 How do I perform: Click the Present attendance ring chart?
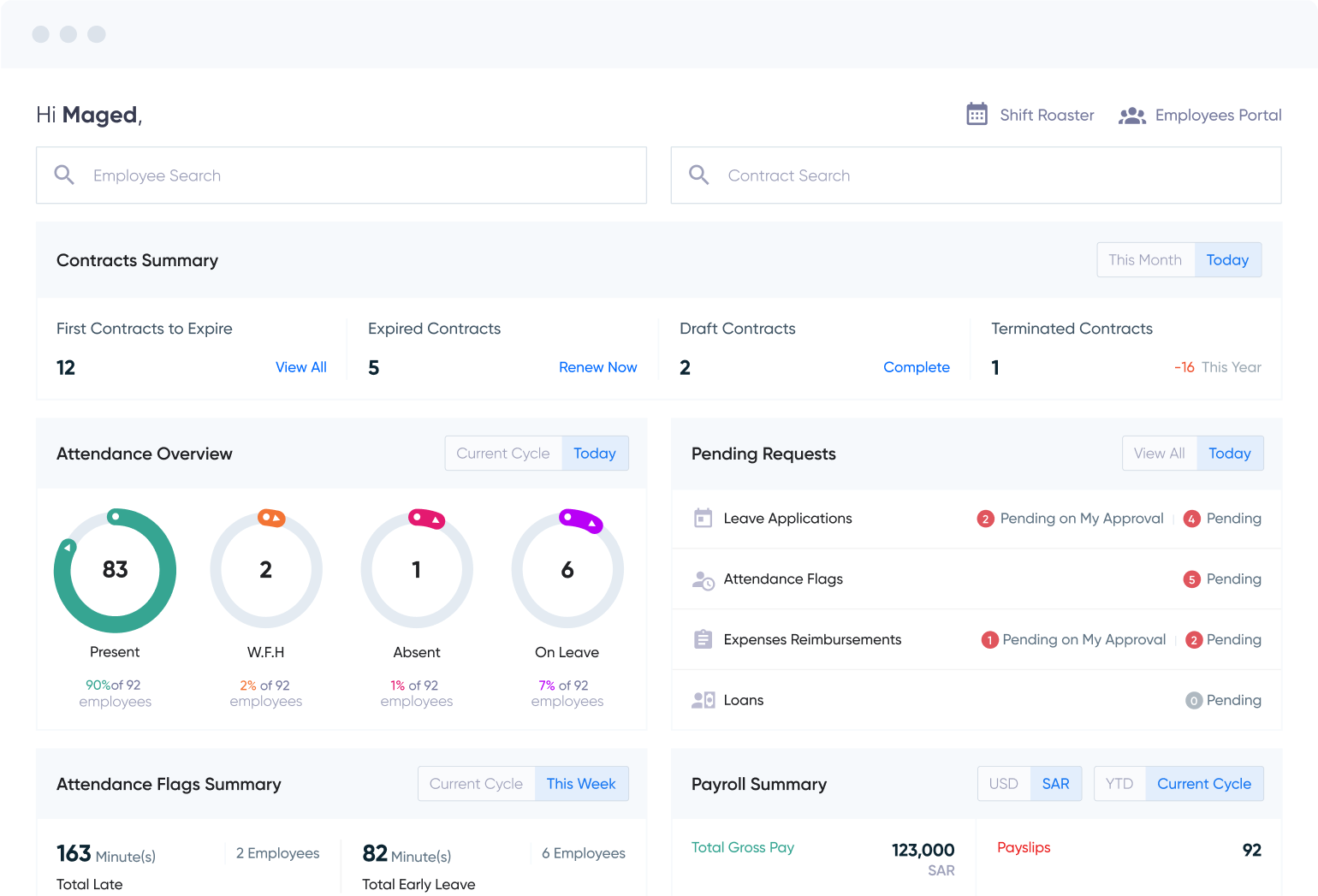(x=115, y=570)
